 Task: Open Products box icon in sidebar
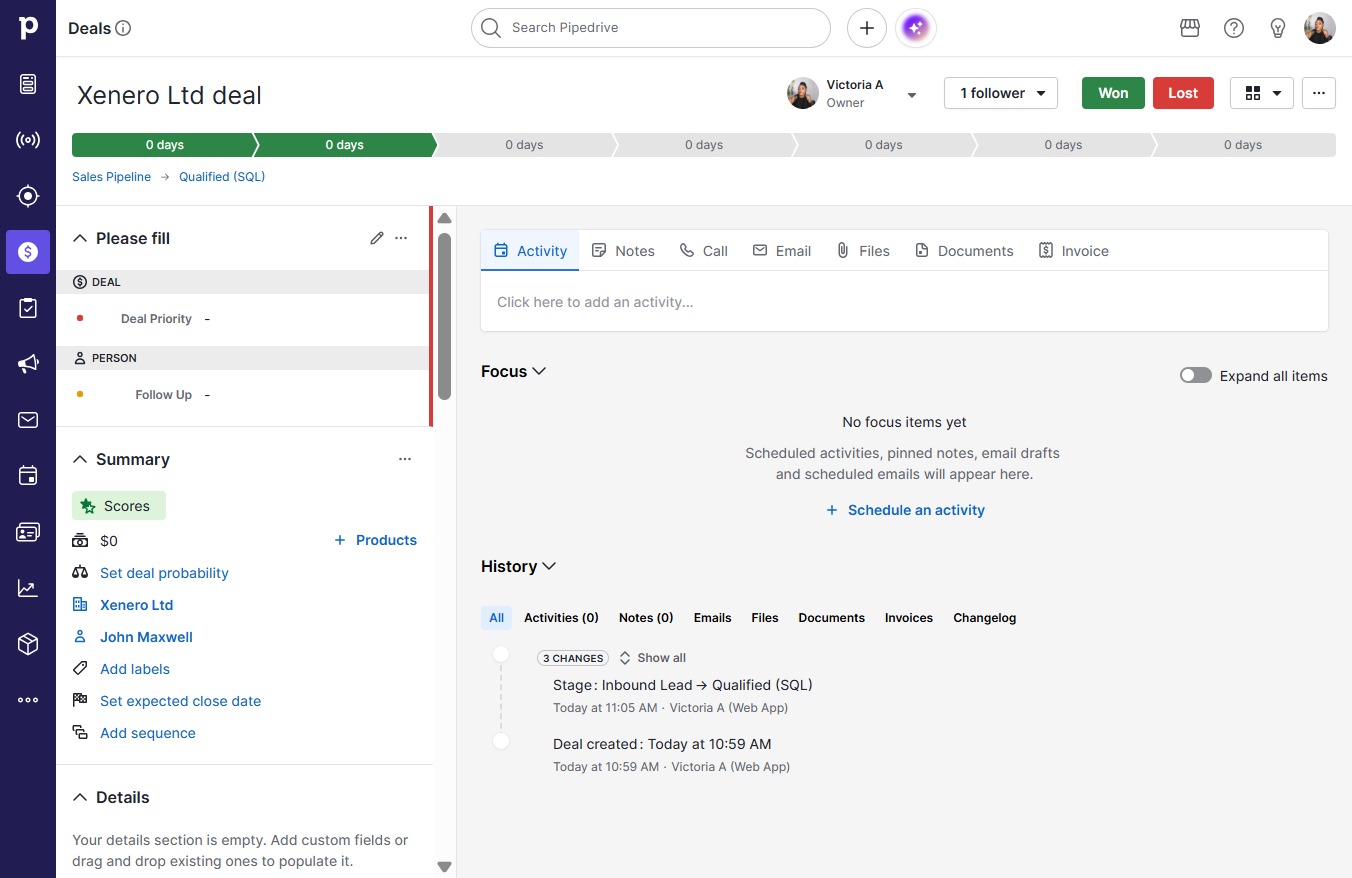(28, 644)
